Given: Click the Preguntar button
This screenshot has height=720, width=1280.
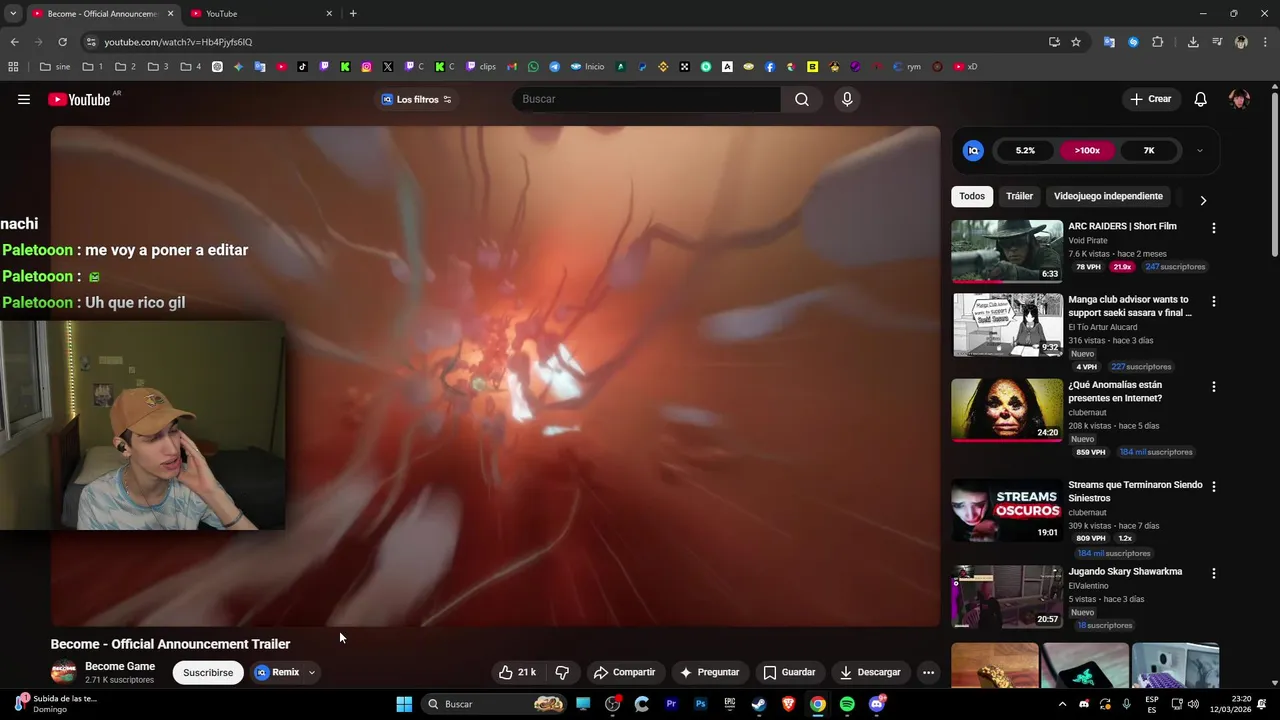Looking at the screenshot, I should [x=709, y=672].
